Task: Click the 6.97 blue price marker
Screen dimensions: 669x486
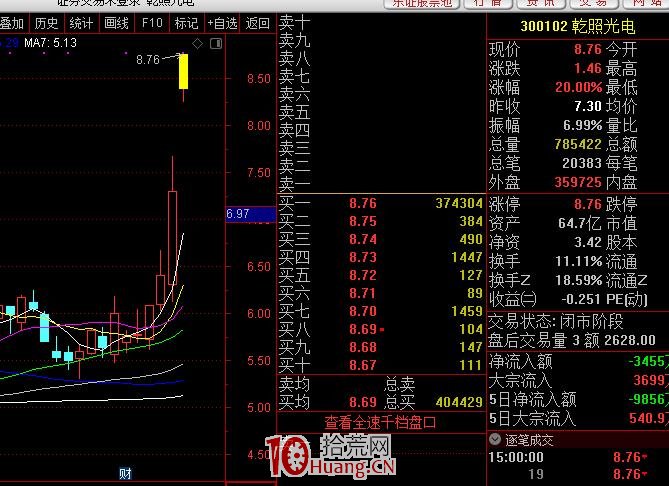Action: (250, 214)
